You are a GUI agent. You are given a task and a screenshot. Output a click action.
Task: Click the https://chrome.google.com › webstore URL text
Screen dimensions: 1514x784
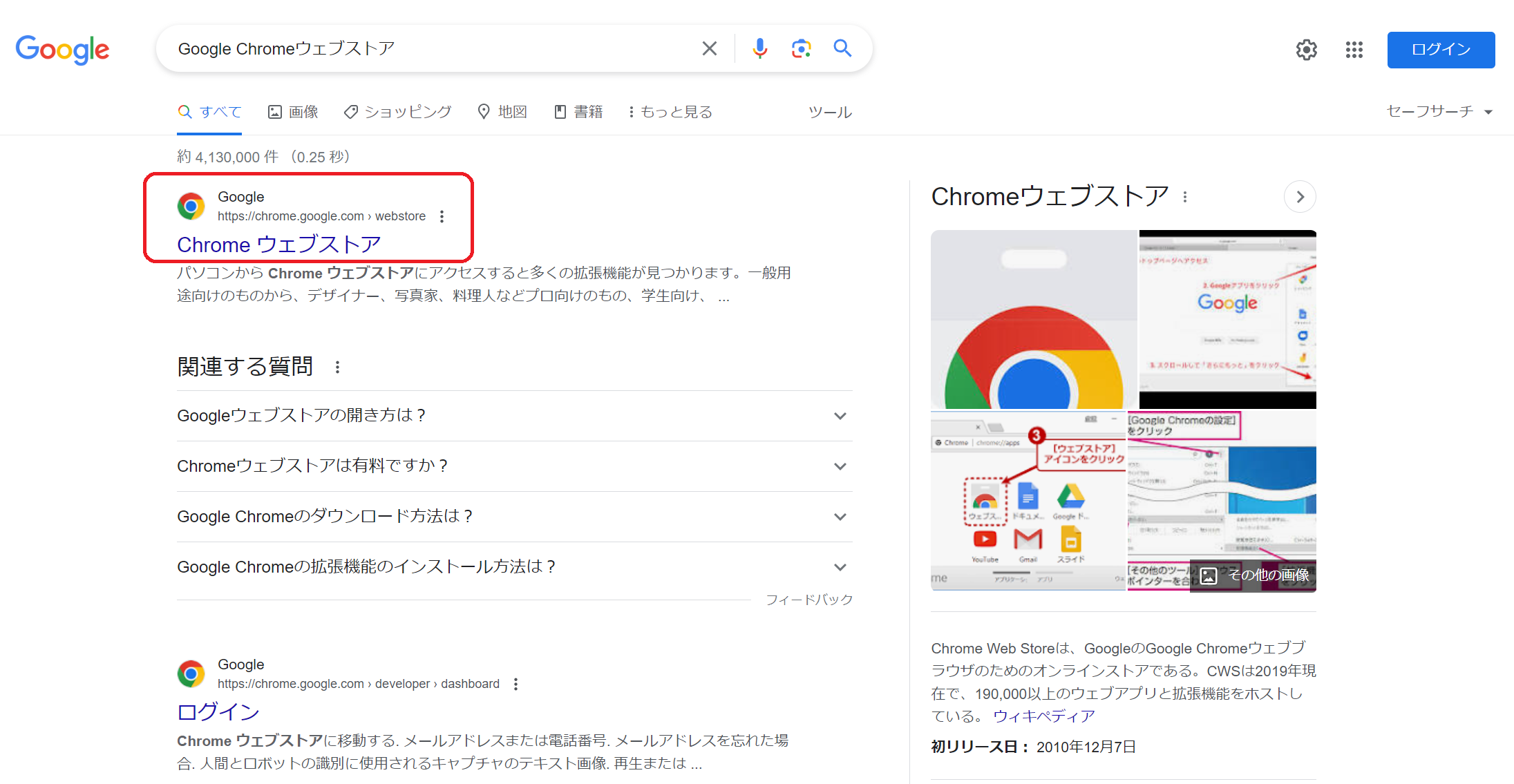321,216
